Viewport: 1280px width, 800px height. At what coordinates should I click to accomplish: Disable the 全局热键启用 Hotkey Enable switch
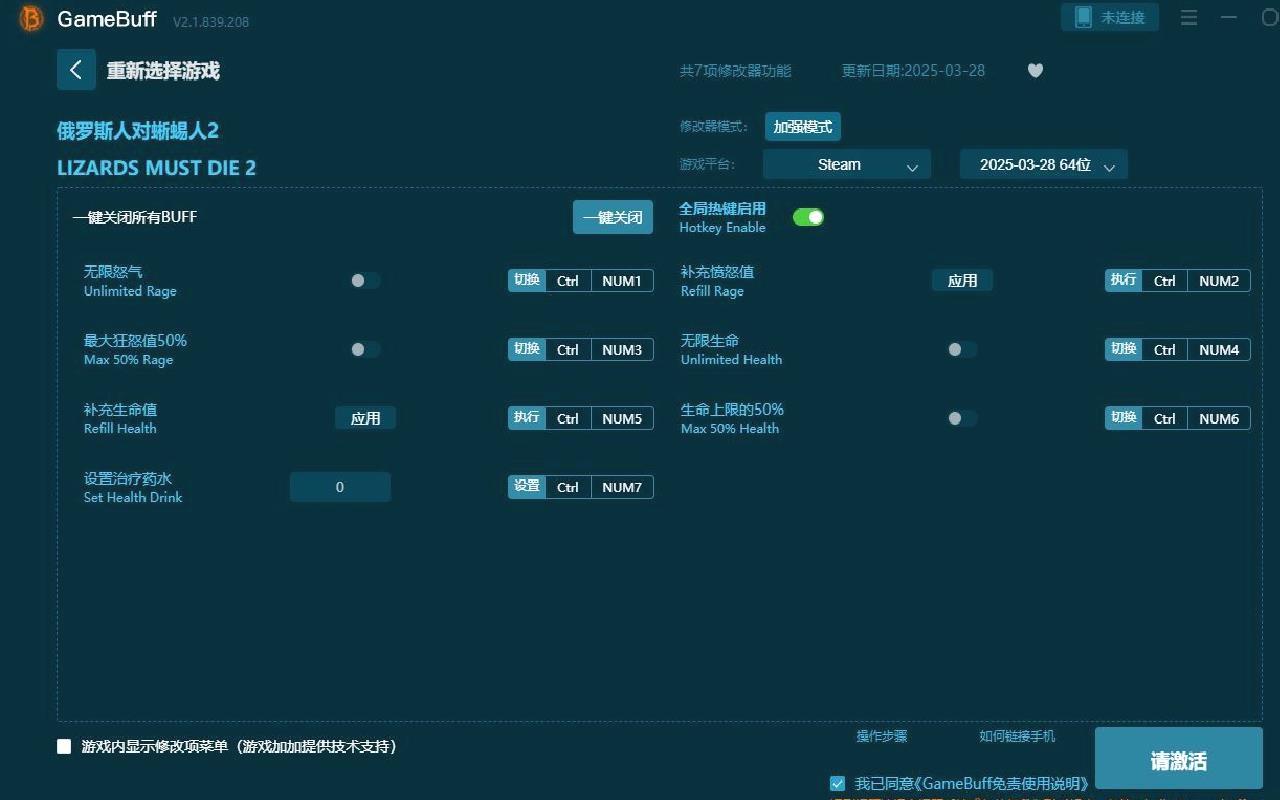point(808,217)
